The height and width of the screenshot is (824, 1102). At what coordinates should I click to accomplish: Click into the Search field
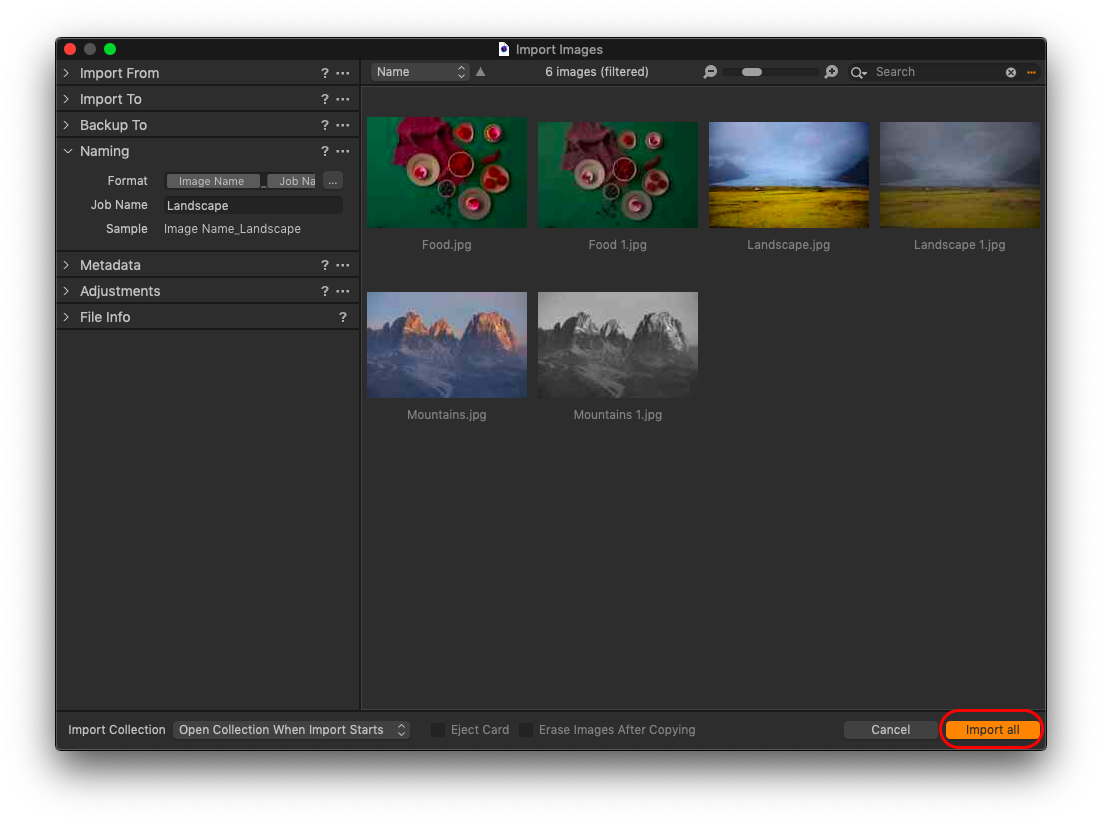[x=938, y=72]
